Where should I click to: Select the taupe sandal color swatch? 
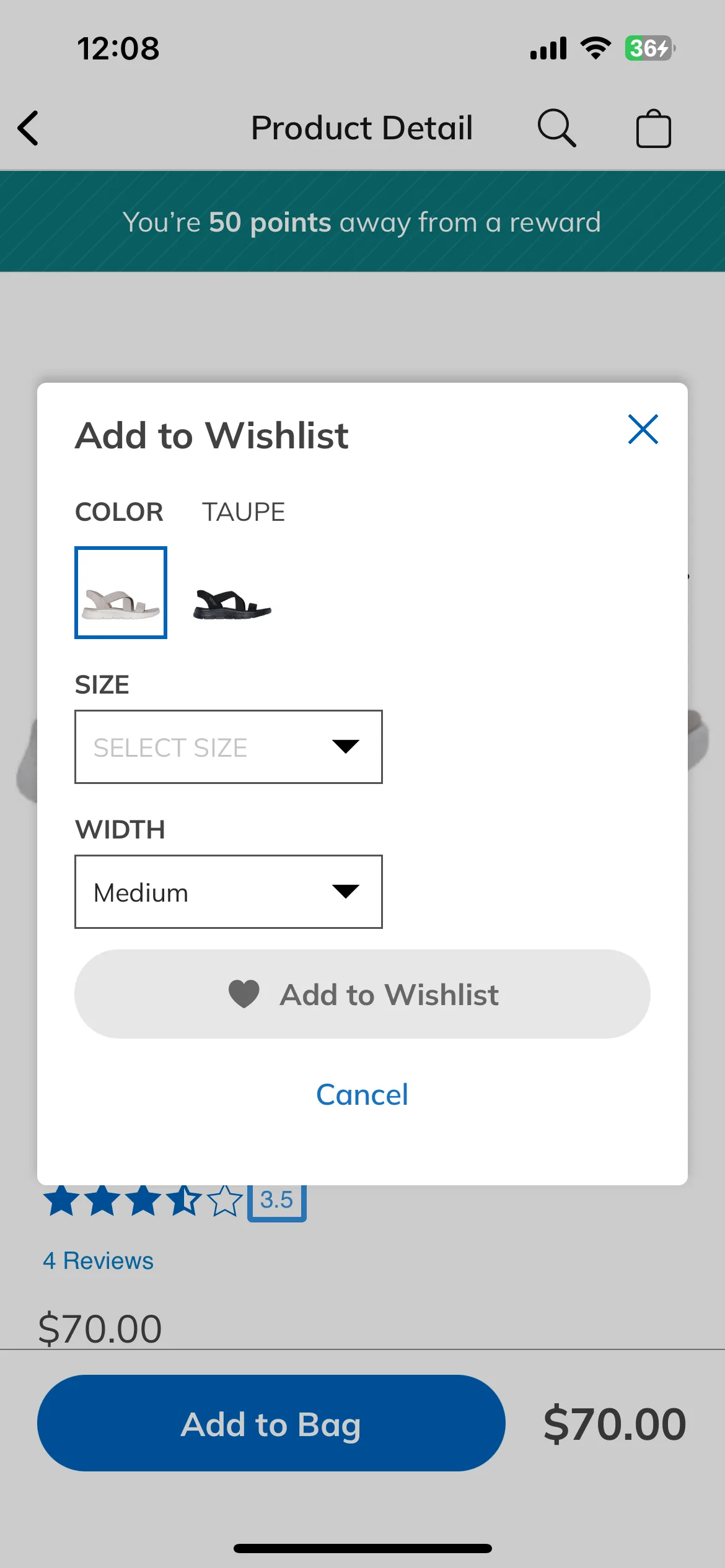[121, 593]
